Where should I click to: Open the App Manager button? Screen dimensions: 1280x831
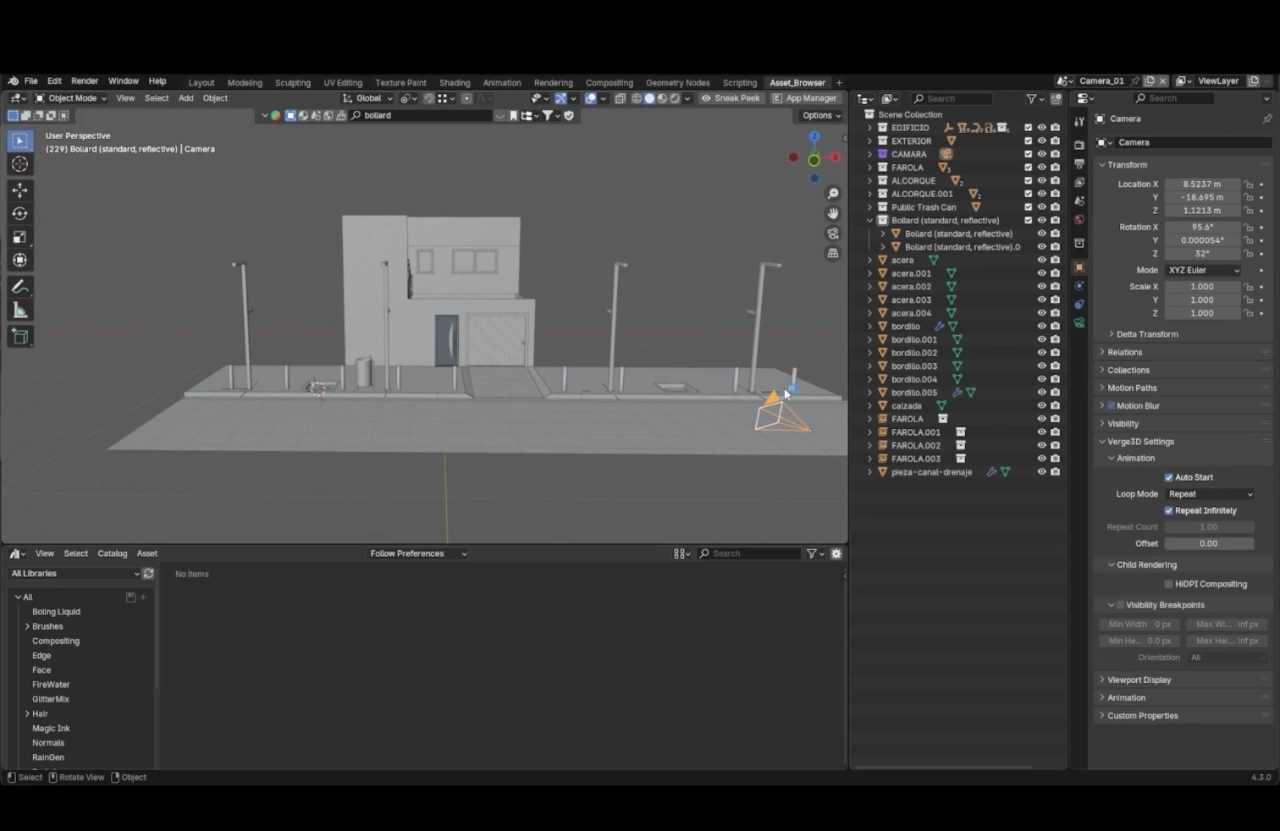[805, 99]
